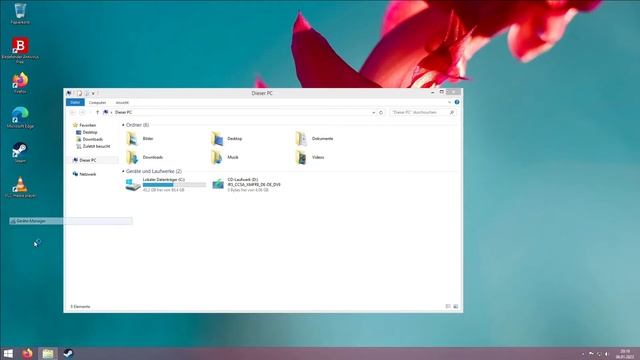640x360 pixels.
Task: Open the Videos folder
Action: (x=310, y=157)
